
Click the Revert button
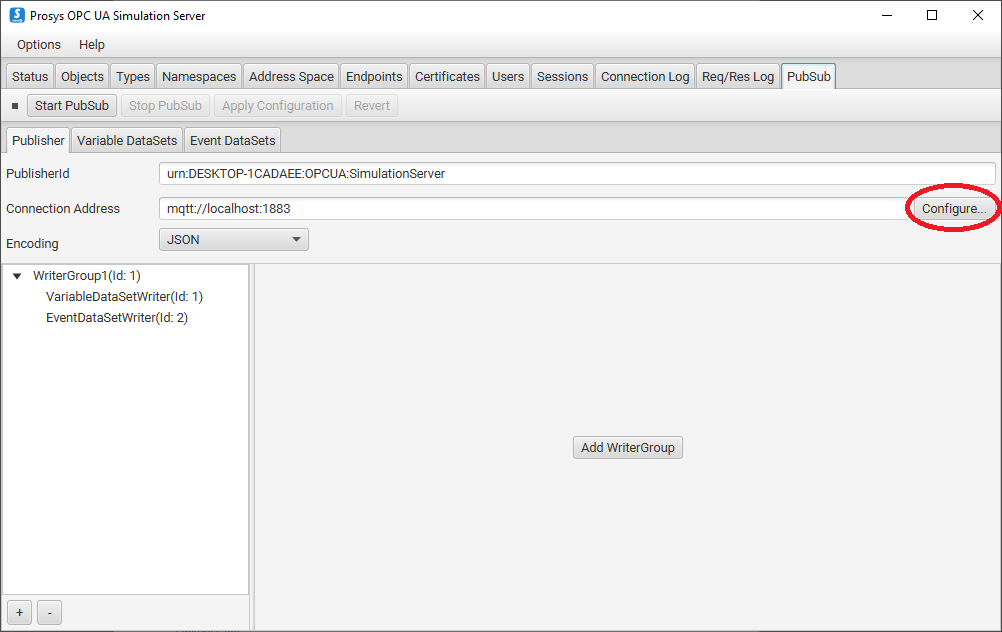(372, 105)
